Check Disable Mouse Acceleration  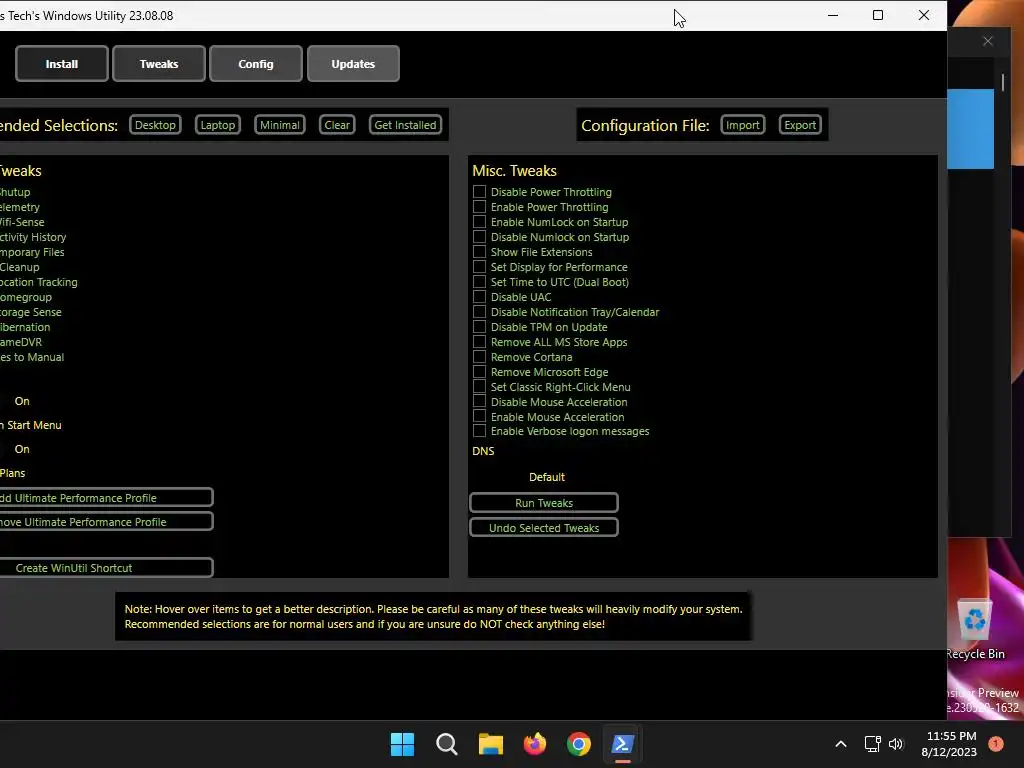[x=479, y=402]
